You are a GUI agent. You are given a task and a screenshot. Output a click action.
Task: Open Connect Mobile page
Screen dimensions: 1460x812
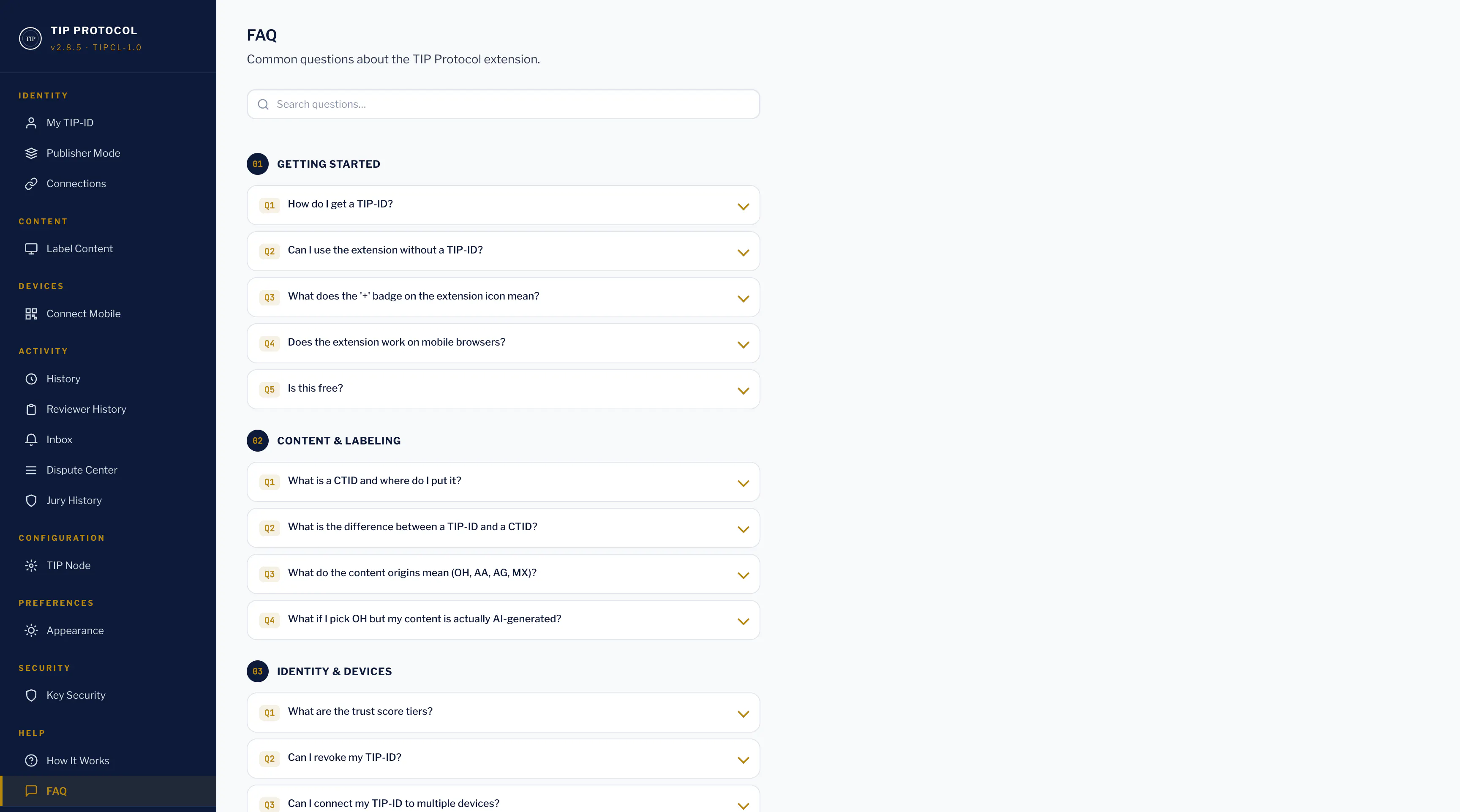108,314
